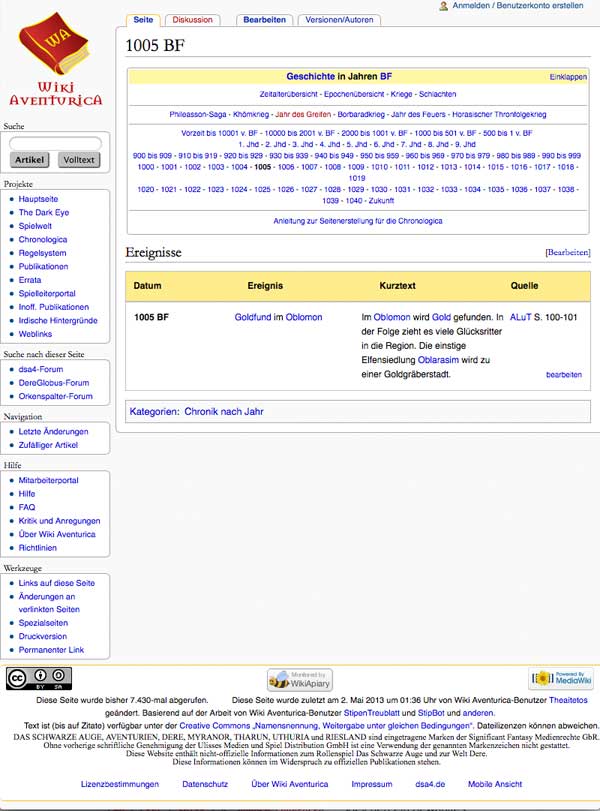Click the Creative Commons license badge

tap(39, 678)
